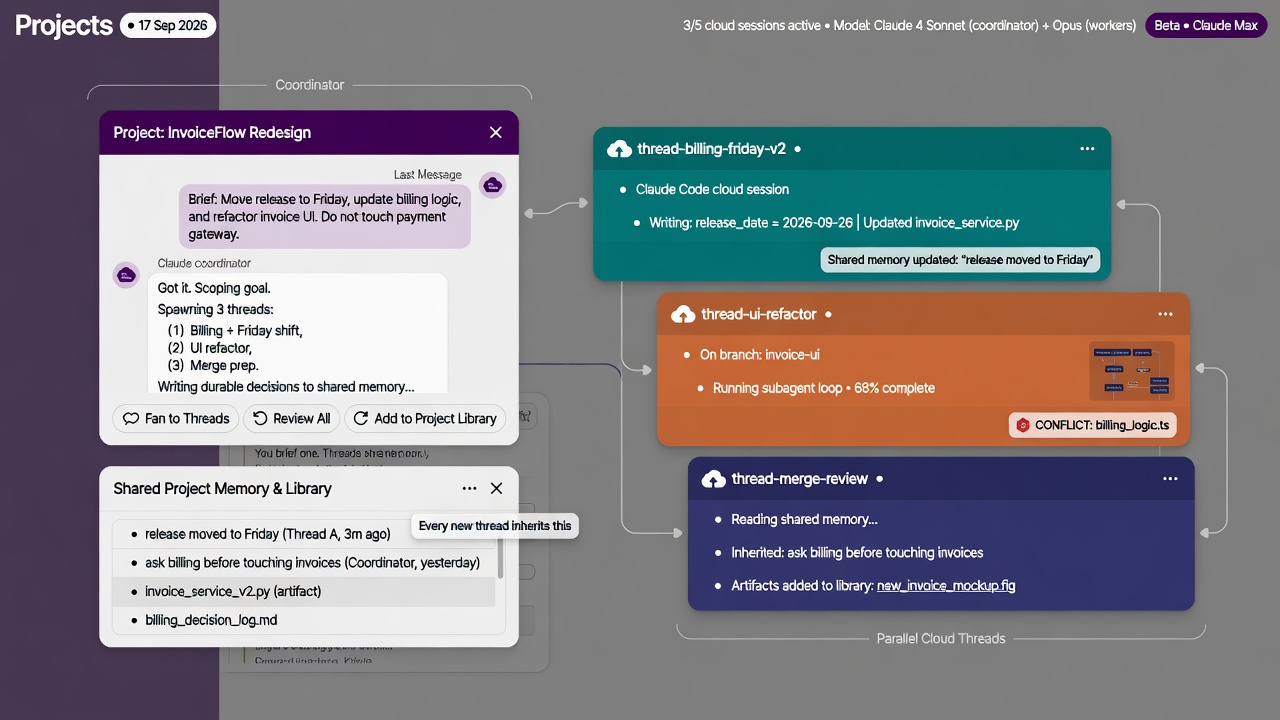Screen dimensions: 1280x720
Task: Select the invoice_service_v2.py artifact entry
Action: (x=304, y=591)
